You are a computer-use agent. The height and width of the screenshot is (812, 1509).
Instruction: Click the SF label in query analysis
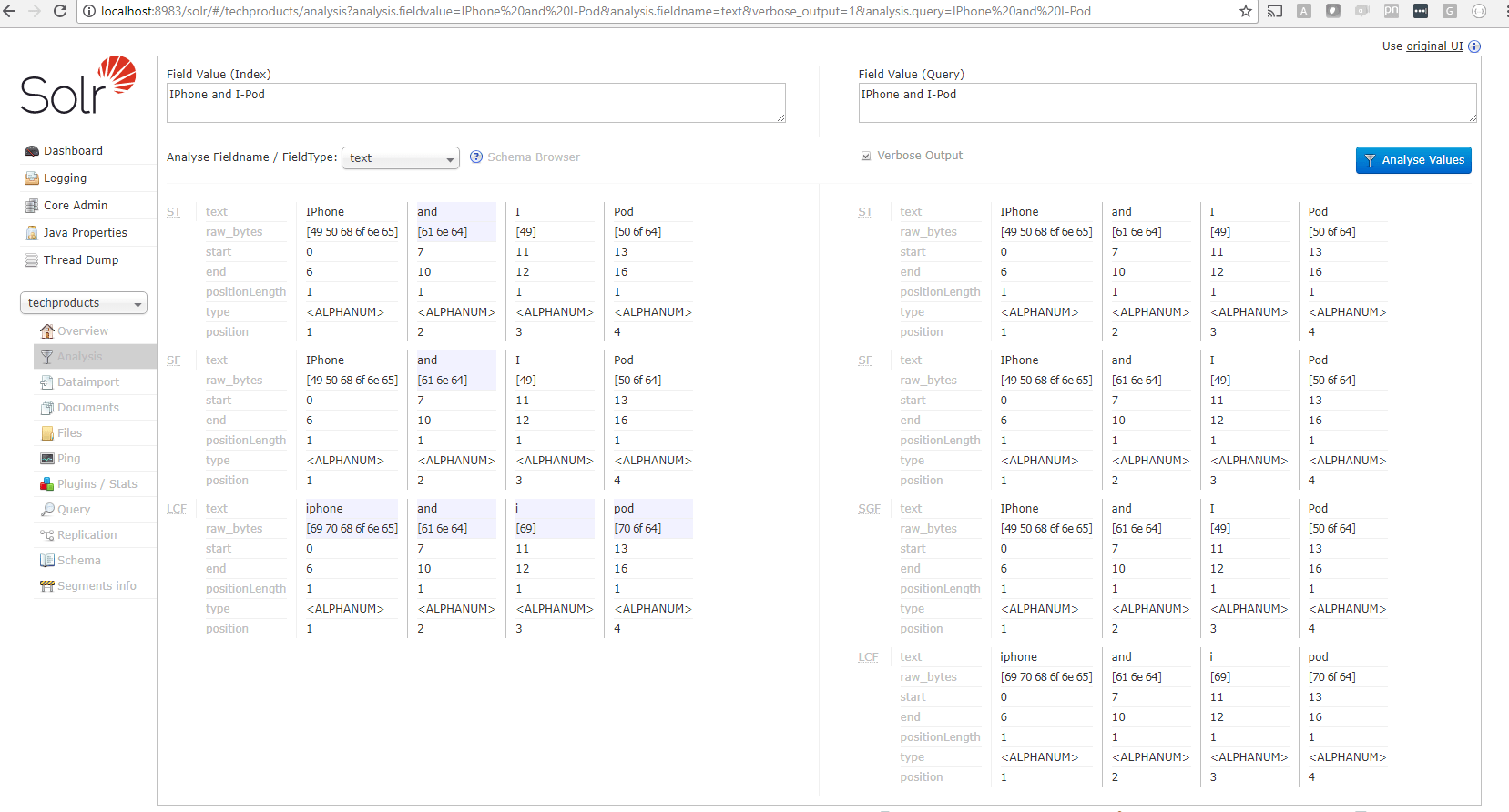[865, 360]
